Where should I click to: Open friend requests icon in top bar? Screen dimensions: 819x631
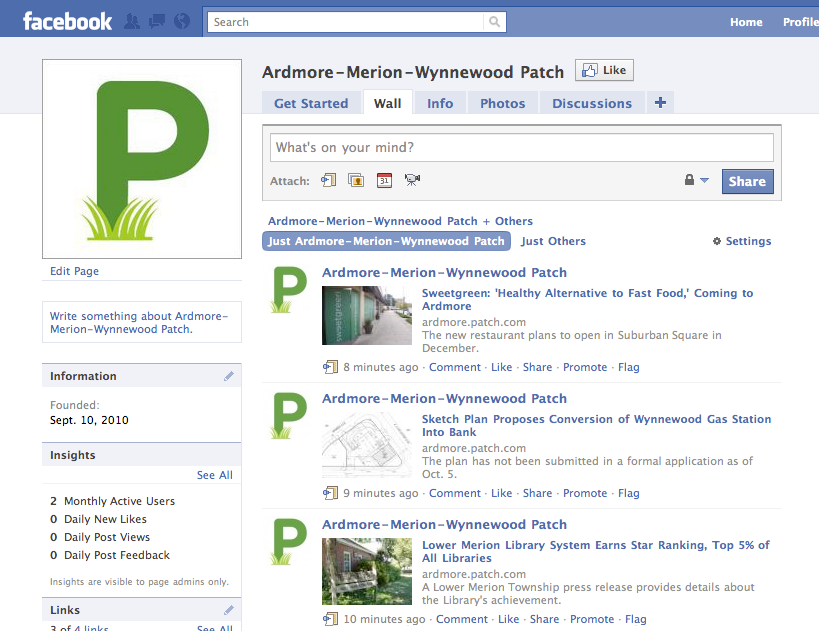pyautogui.click(x=132, y=21)
